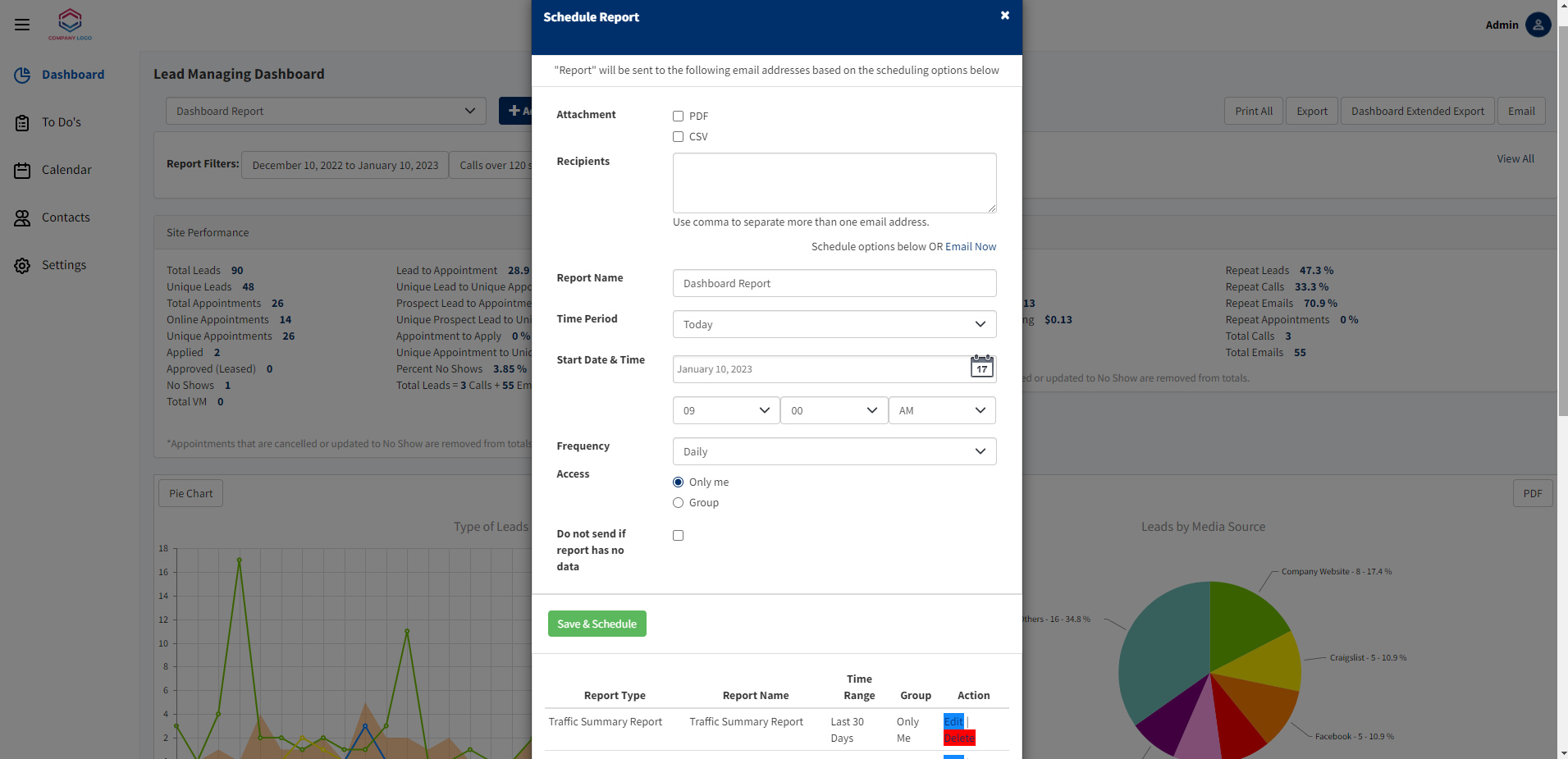Image resolution: width=1568 pixels, height=759 pixels.
Task: Click the Admin user avatar icon
Action: [1538, 25]
